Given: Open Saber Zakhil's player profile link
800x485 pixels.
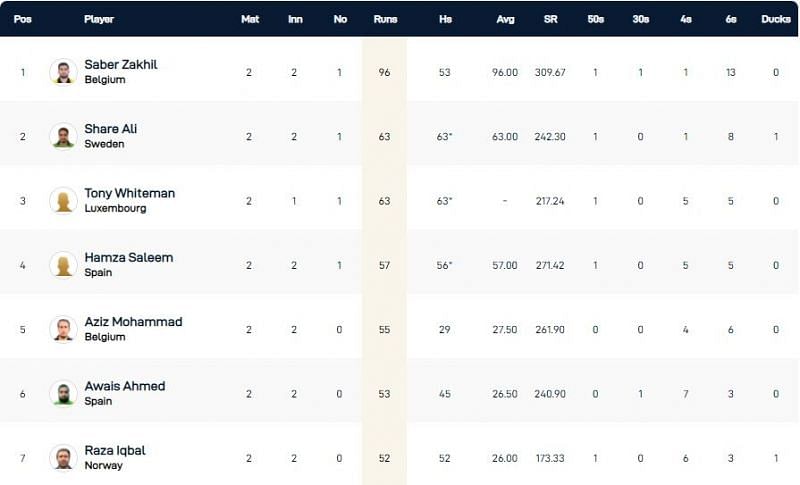Looking at the screenshot, I should pos(121,64).
